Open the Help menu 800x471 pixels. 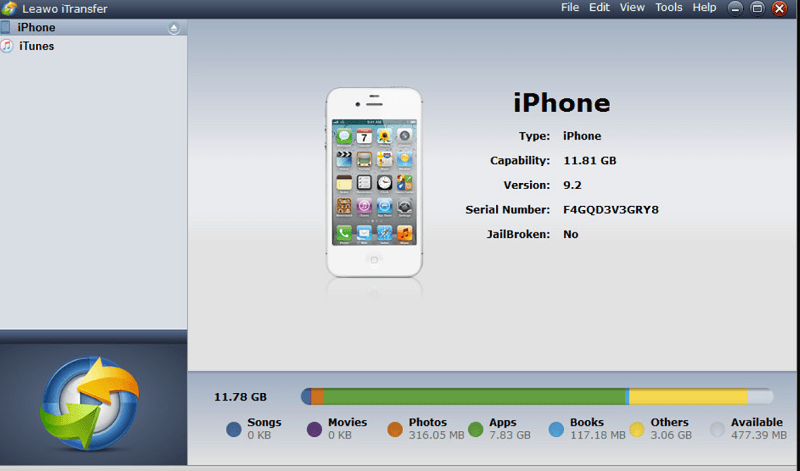[x=704, y=8]
